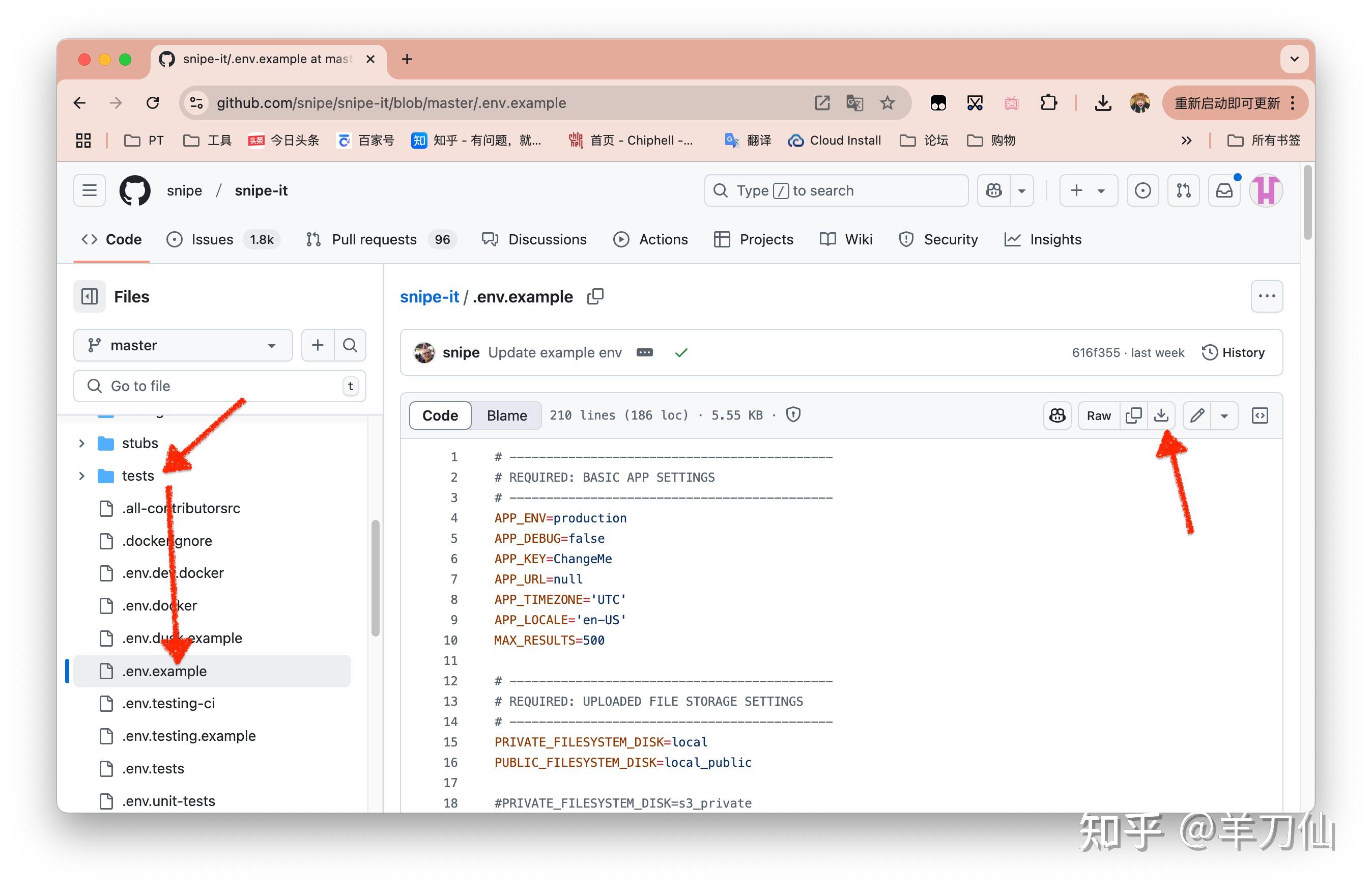1372x888 pixels.
Task: Switch to Blame view
Action: point(506,416)
